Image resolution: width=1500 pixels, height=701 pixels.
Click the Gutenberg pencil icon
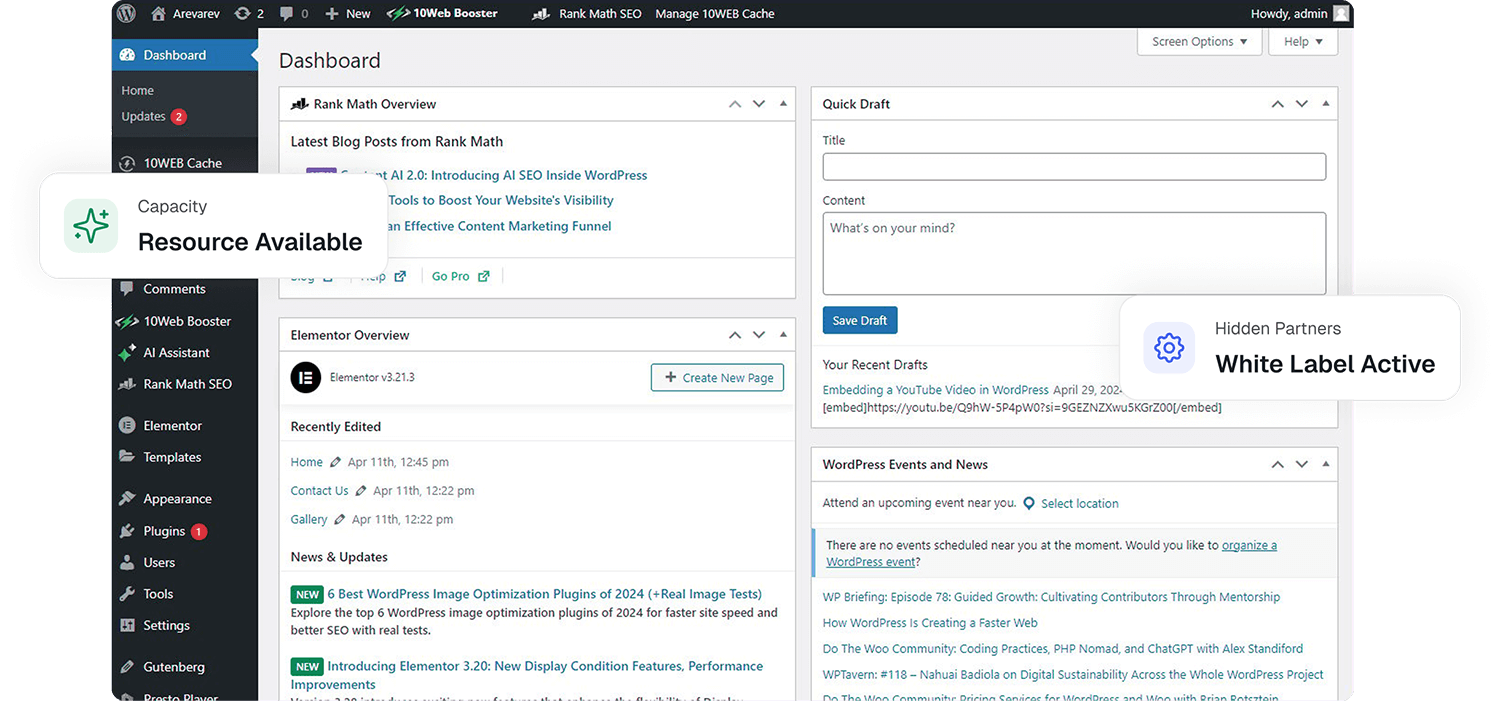tap(127, 667)
